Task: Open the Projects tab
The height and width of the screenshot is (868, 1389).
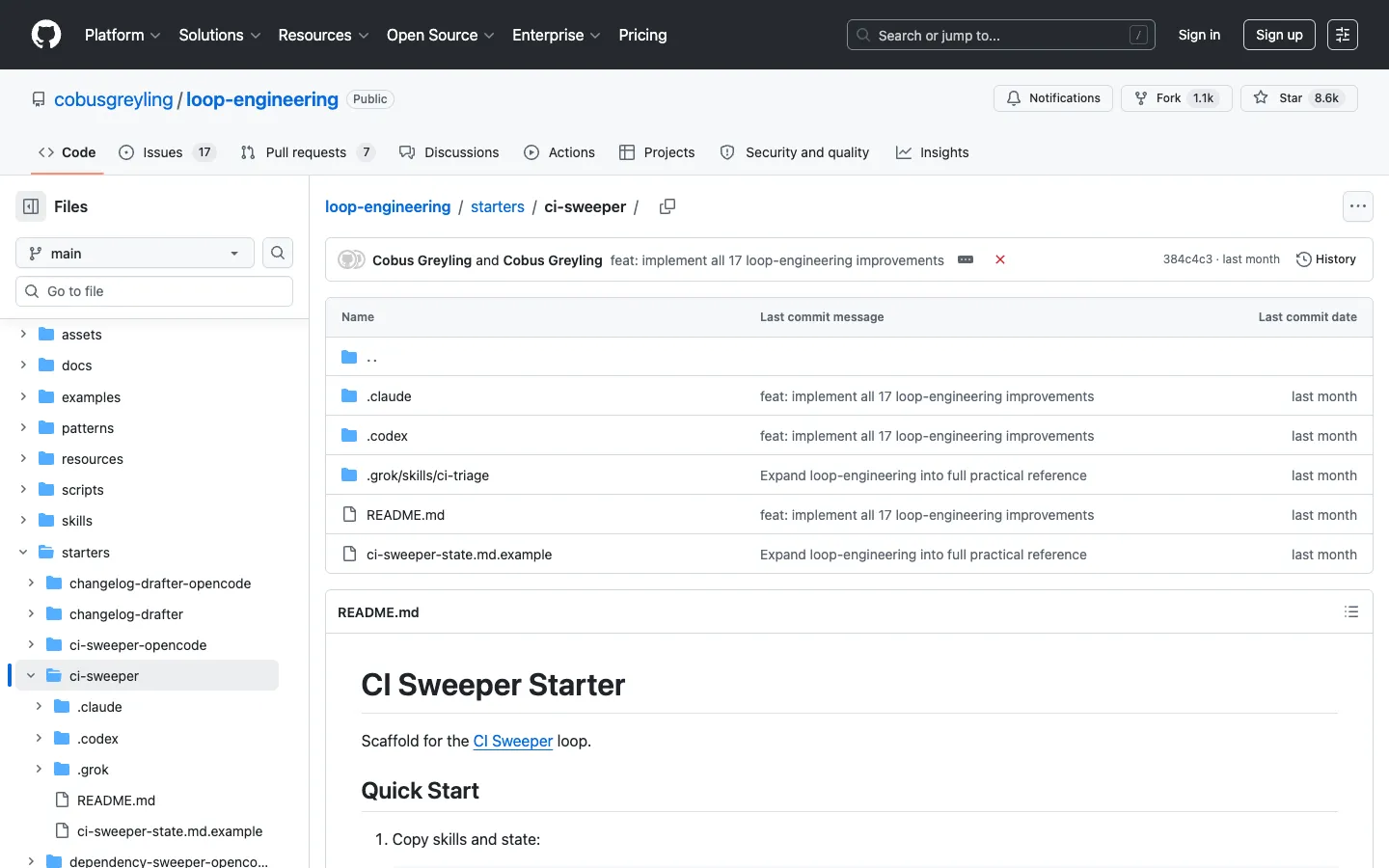Action: coord(657,152)
